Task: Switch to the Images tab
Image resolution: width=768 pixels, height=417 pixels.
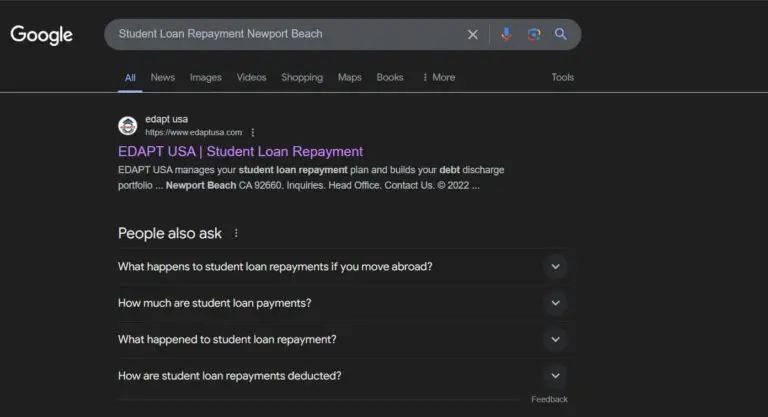Action: click(x=206, y=77)
